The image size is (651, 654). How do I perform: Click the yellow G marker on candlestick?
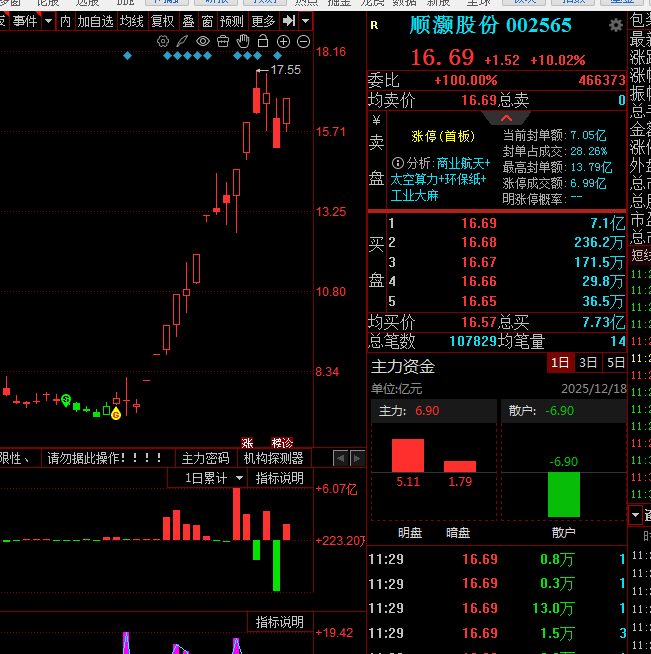coord(116,414)
